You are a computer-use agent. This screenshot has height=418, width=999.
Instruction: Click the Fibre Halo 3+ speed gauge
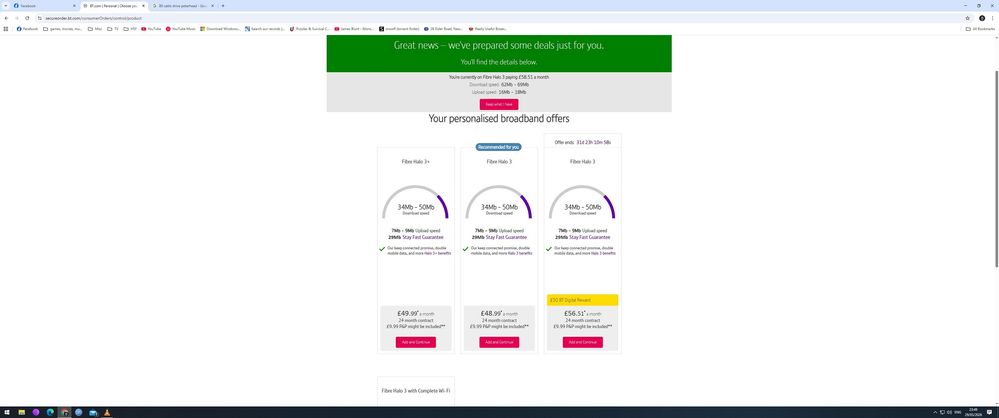415,202
